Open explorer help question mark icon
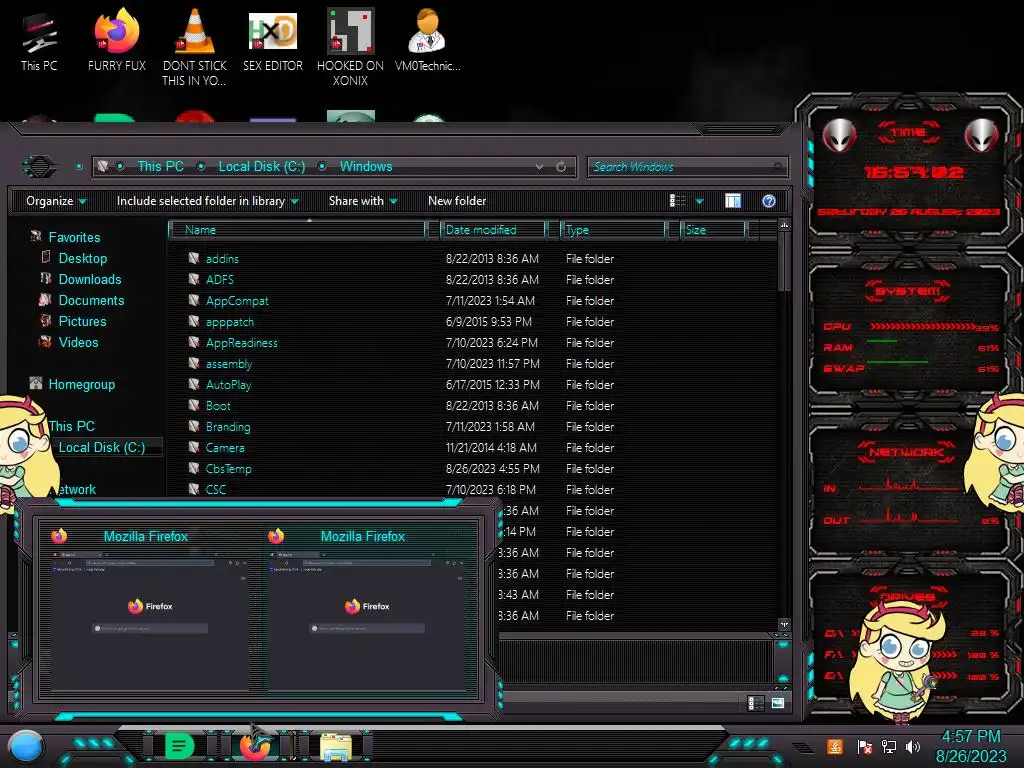The image size is (1024, 768). (769, 201)
